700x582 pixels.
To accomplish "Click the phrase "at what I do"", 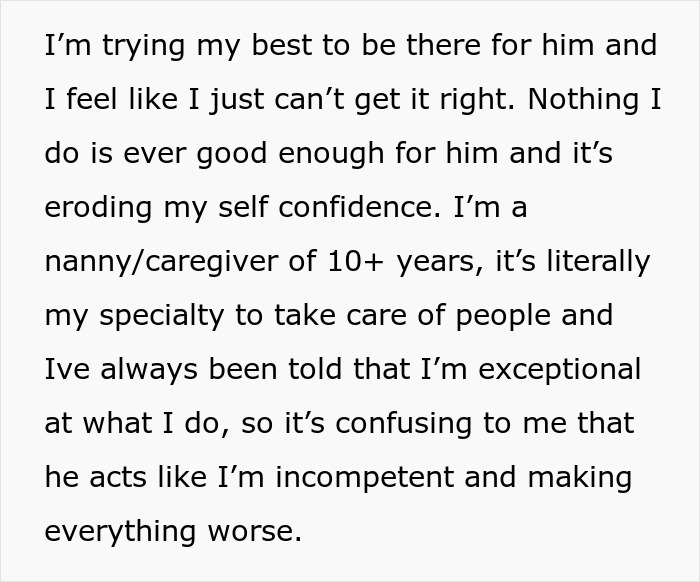I will (134, 424).
